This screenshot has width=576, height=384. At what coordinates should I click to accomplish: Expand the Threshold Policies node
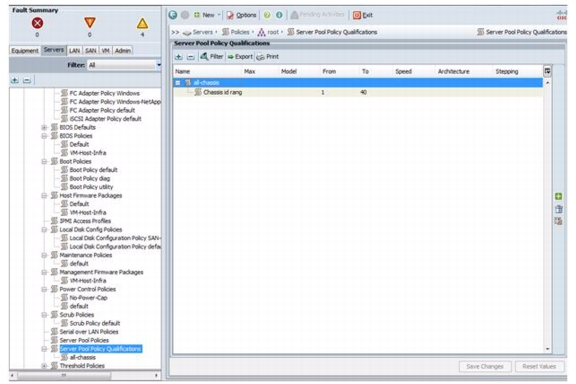(44, 366)
